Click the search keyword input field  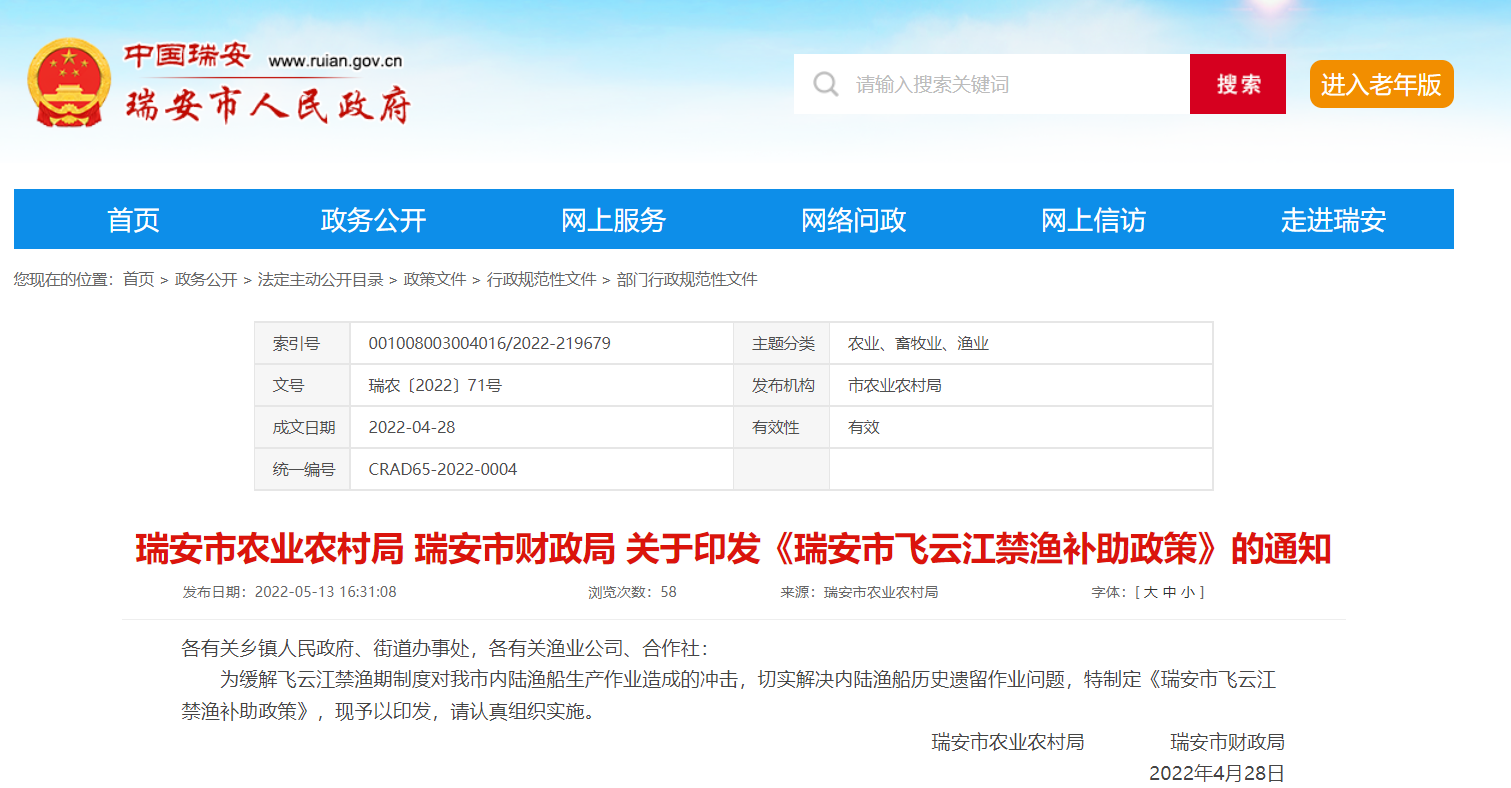1010,84
